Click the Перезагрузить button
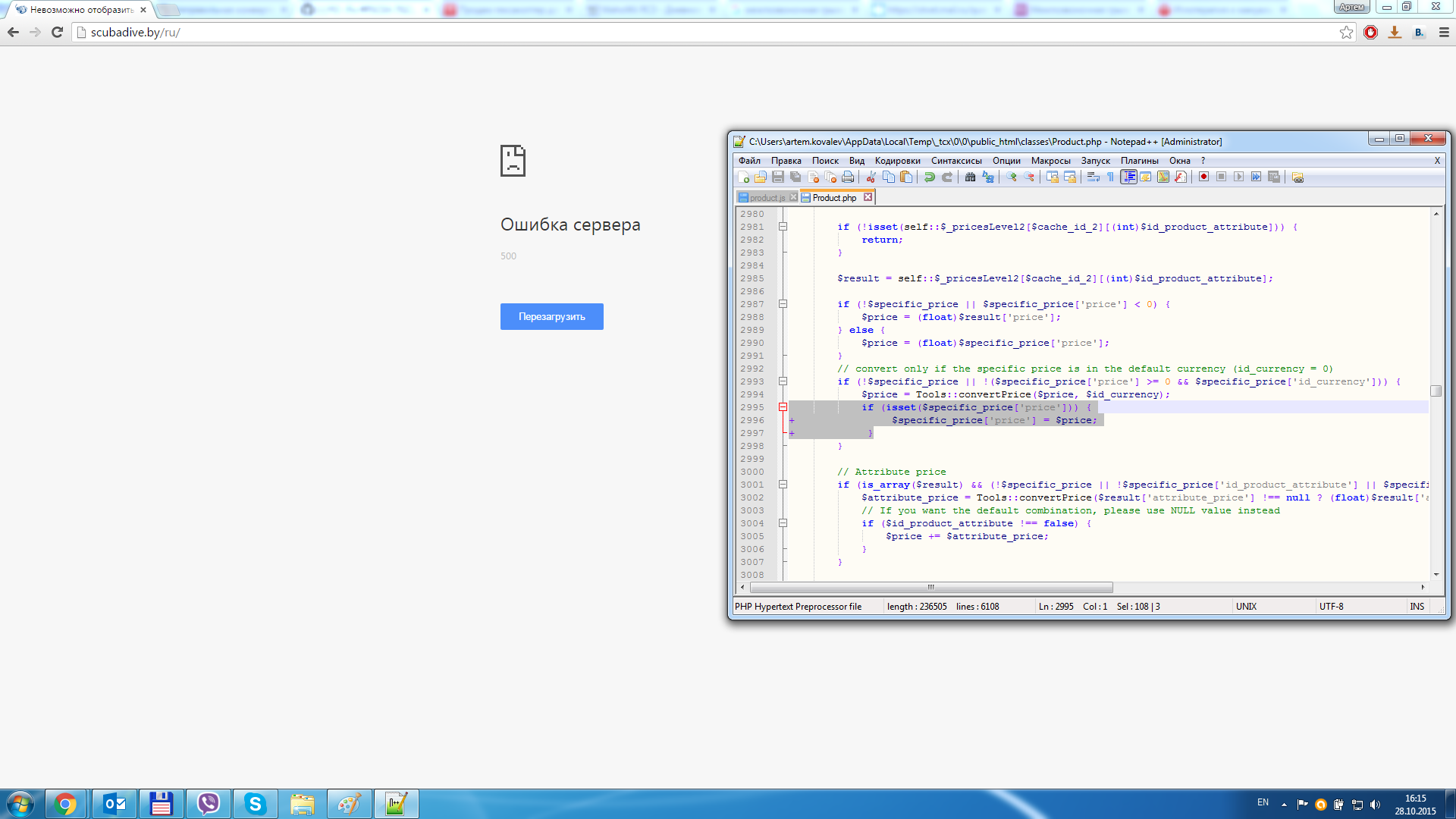 551,317
